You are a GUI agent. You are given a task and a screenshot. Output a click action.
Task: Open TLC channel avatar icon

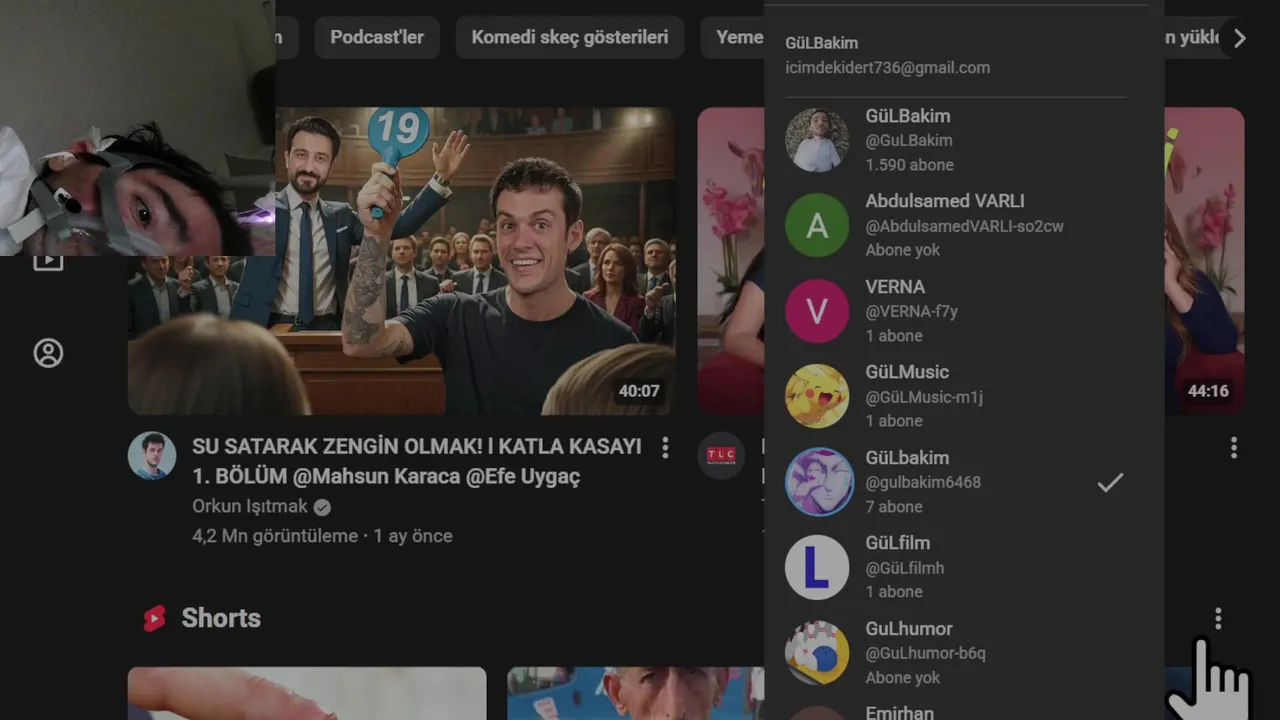(721, 456)
